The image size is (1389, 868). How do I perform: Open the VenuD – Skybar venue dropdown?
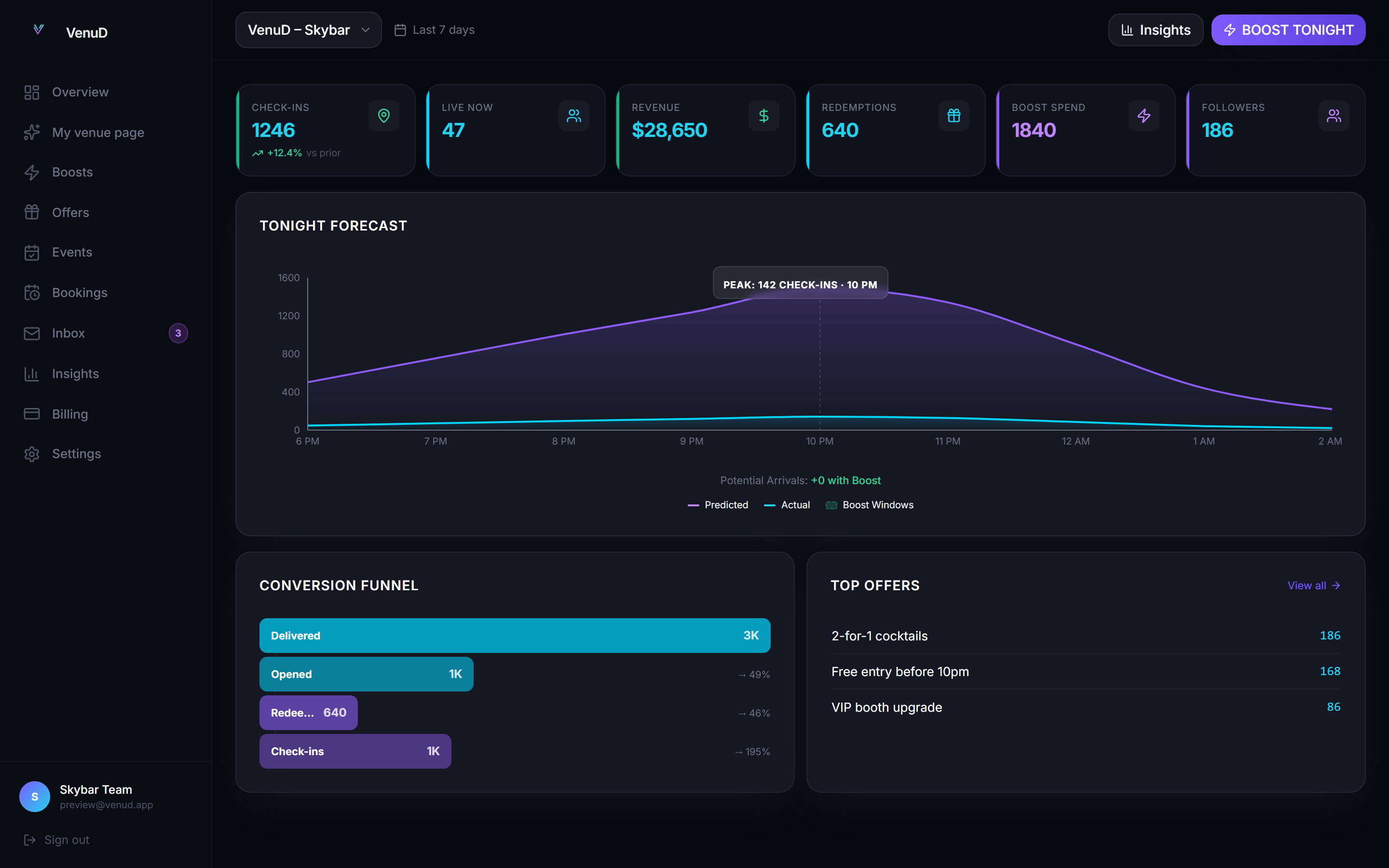309,30
